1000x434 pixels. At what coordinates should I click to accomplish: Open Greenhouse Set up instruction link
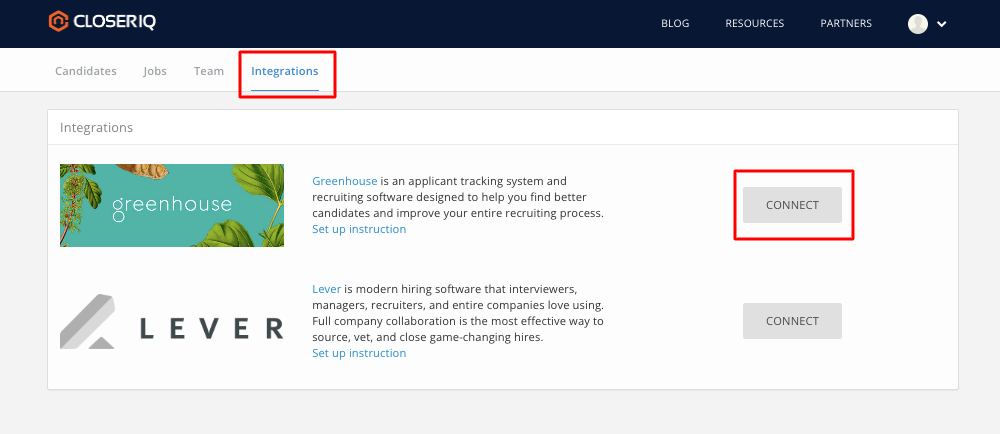[x=359, y=230]
